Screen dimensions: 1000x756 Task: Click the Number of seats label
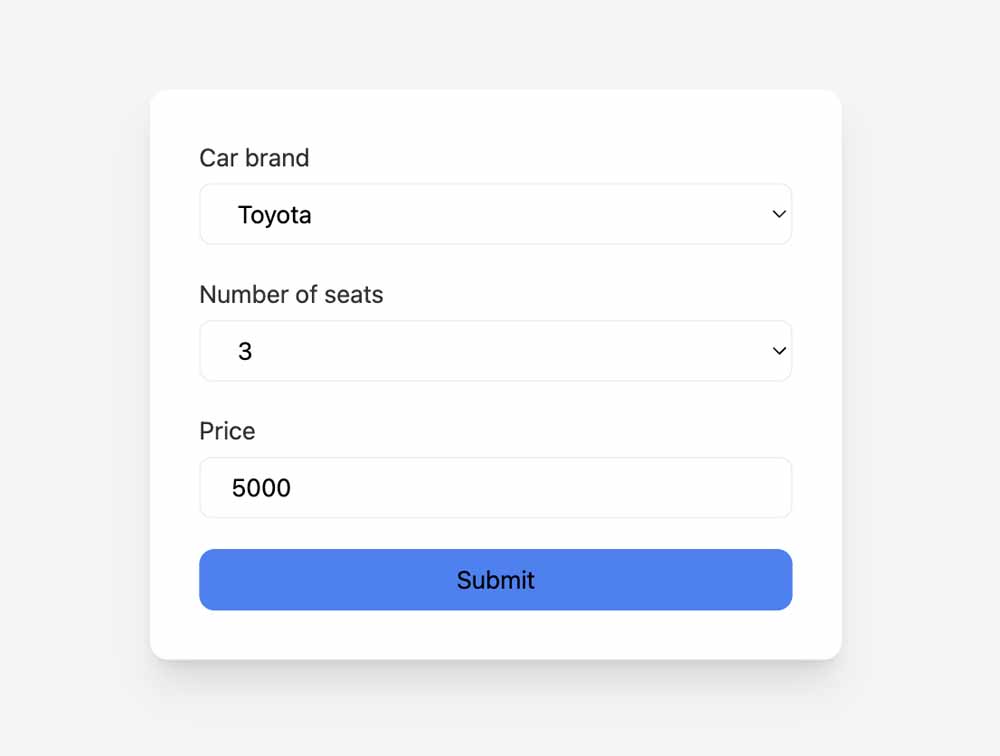coord(291,295)
